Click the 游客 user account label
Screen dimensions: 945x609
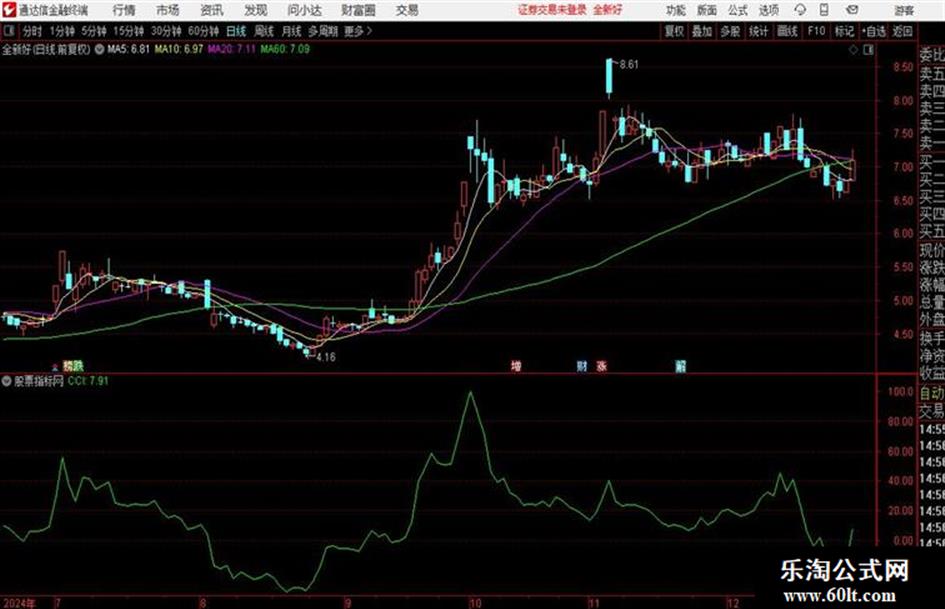pyautogui.click(x=903, y=10)
